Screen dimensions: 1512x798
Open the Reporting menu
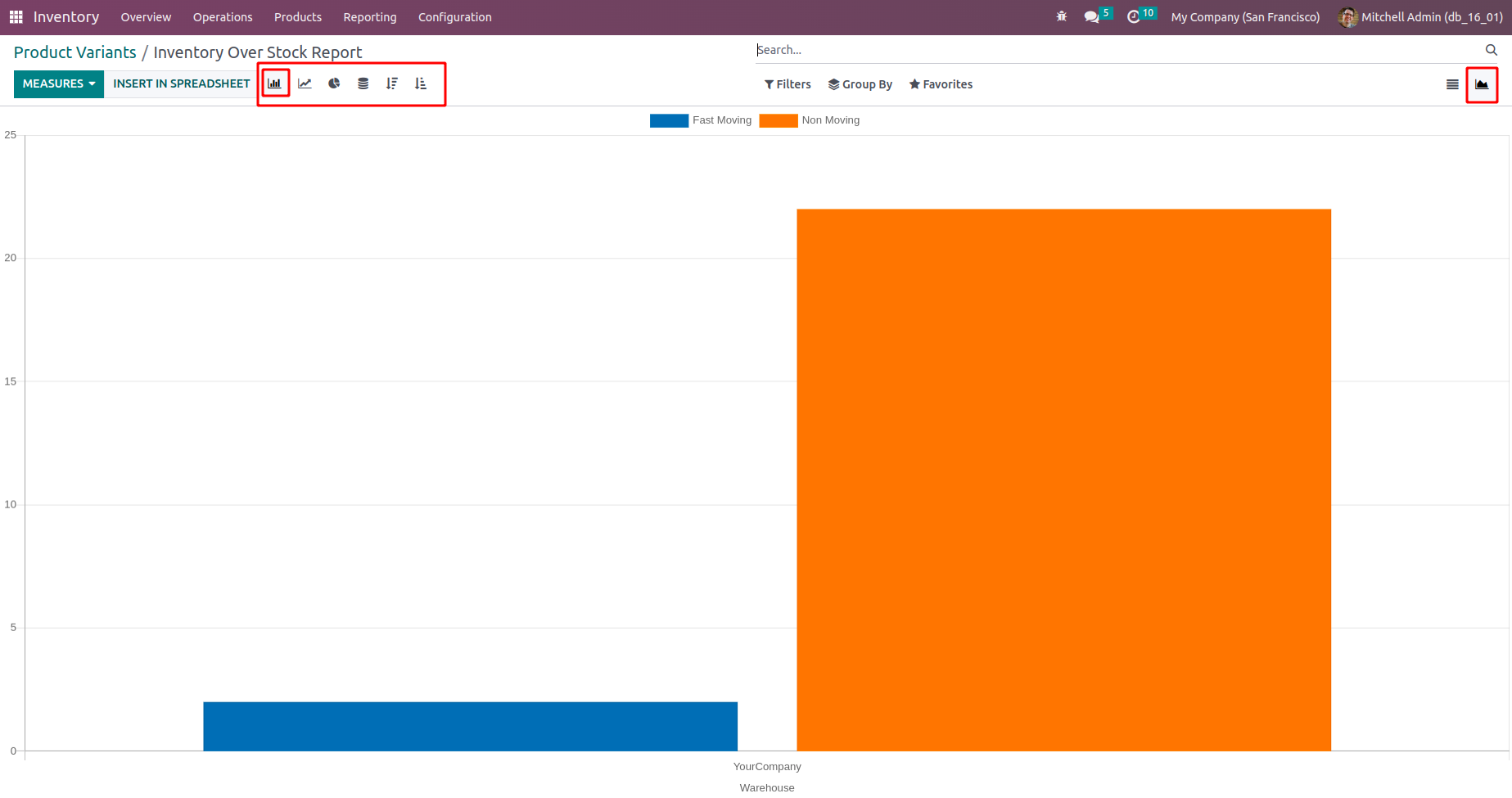[370, 17]
